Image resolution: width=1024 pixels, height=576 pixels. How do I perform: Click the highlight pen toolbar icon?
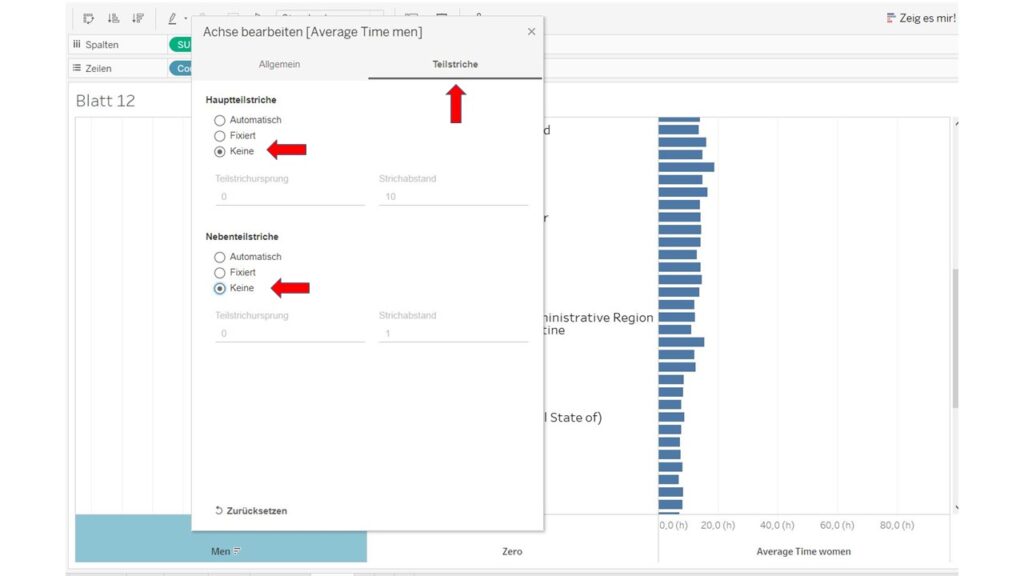(x=172, y=18)
